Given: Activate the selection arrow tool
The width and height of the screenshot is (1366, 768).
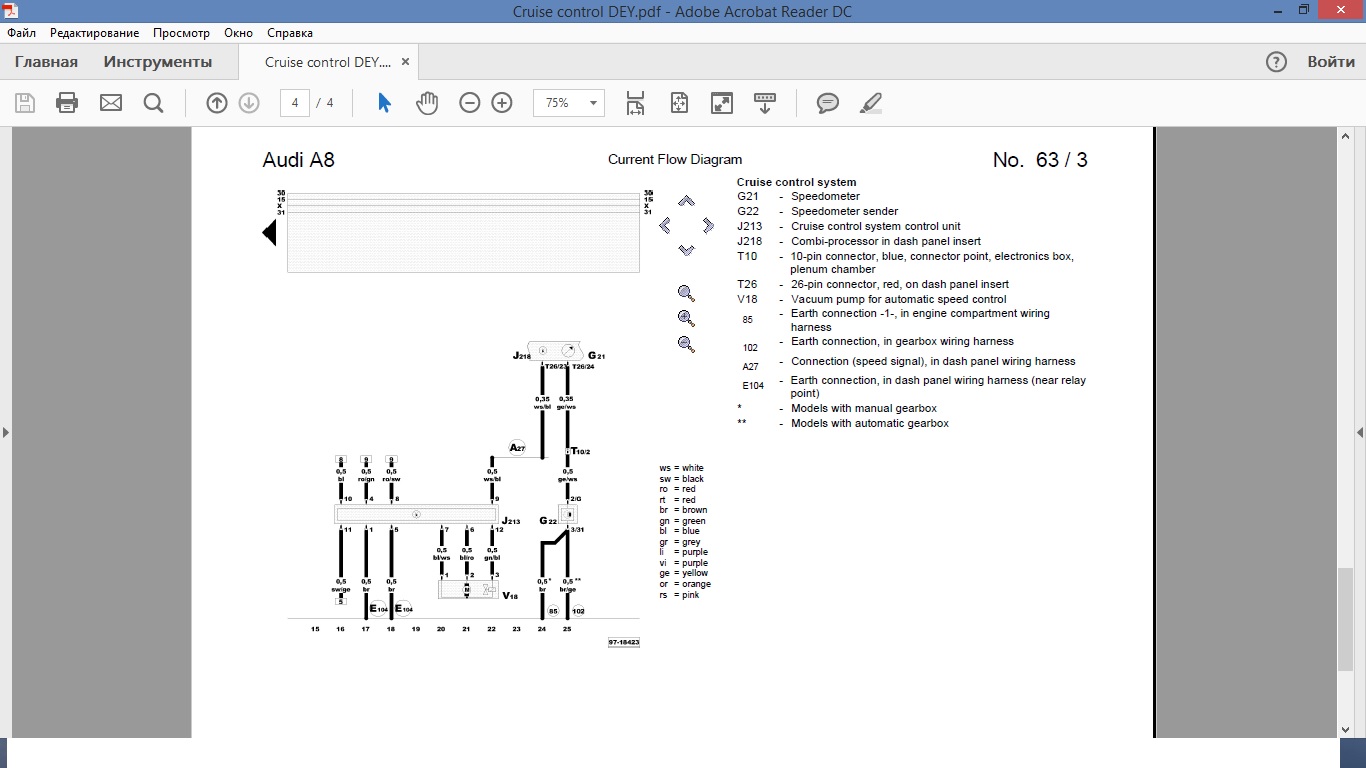Looking at the screenshot, I should pyautogui.click(x=384, y=103).
